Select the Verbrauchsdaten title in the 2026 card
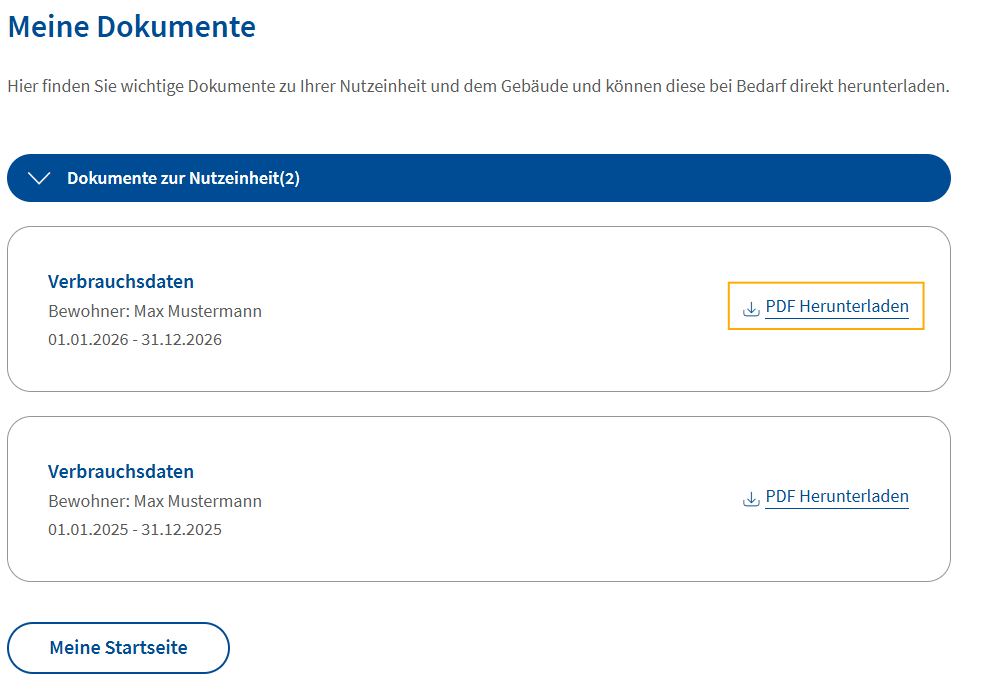This screenshot has height=699, width=986. coord(121,282)
